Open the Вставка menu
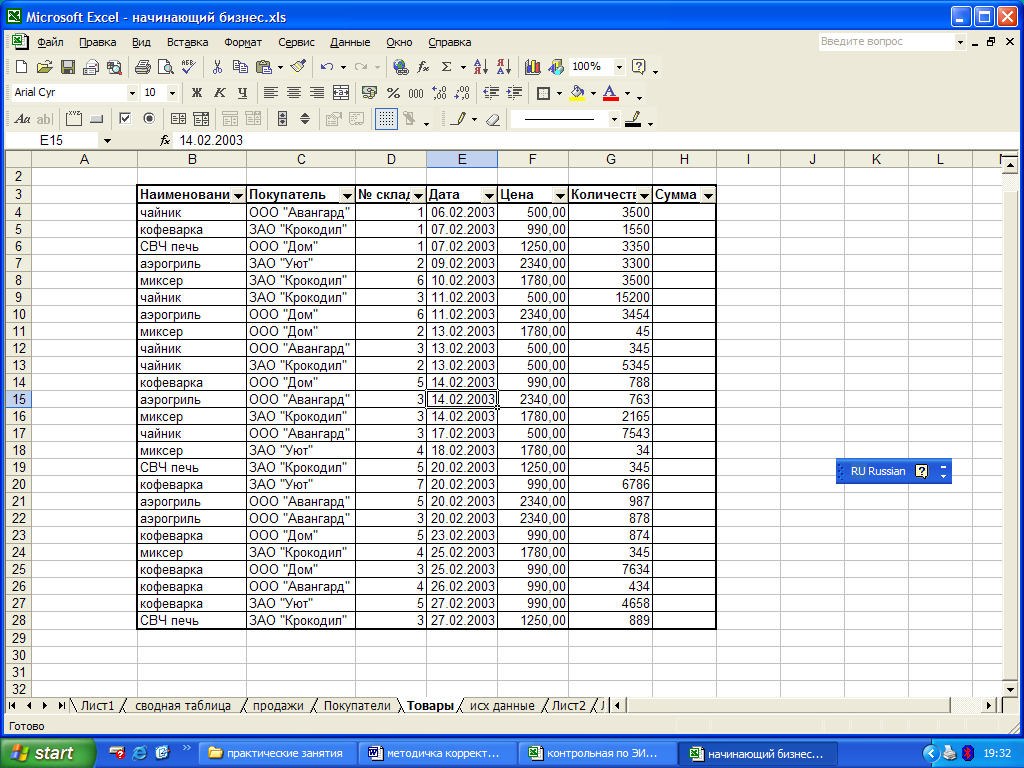The width and height of the screenshot is (1024, 768). point(187,42)
